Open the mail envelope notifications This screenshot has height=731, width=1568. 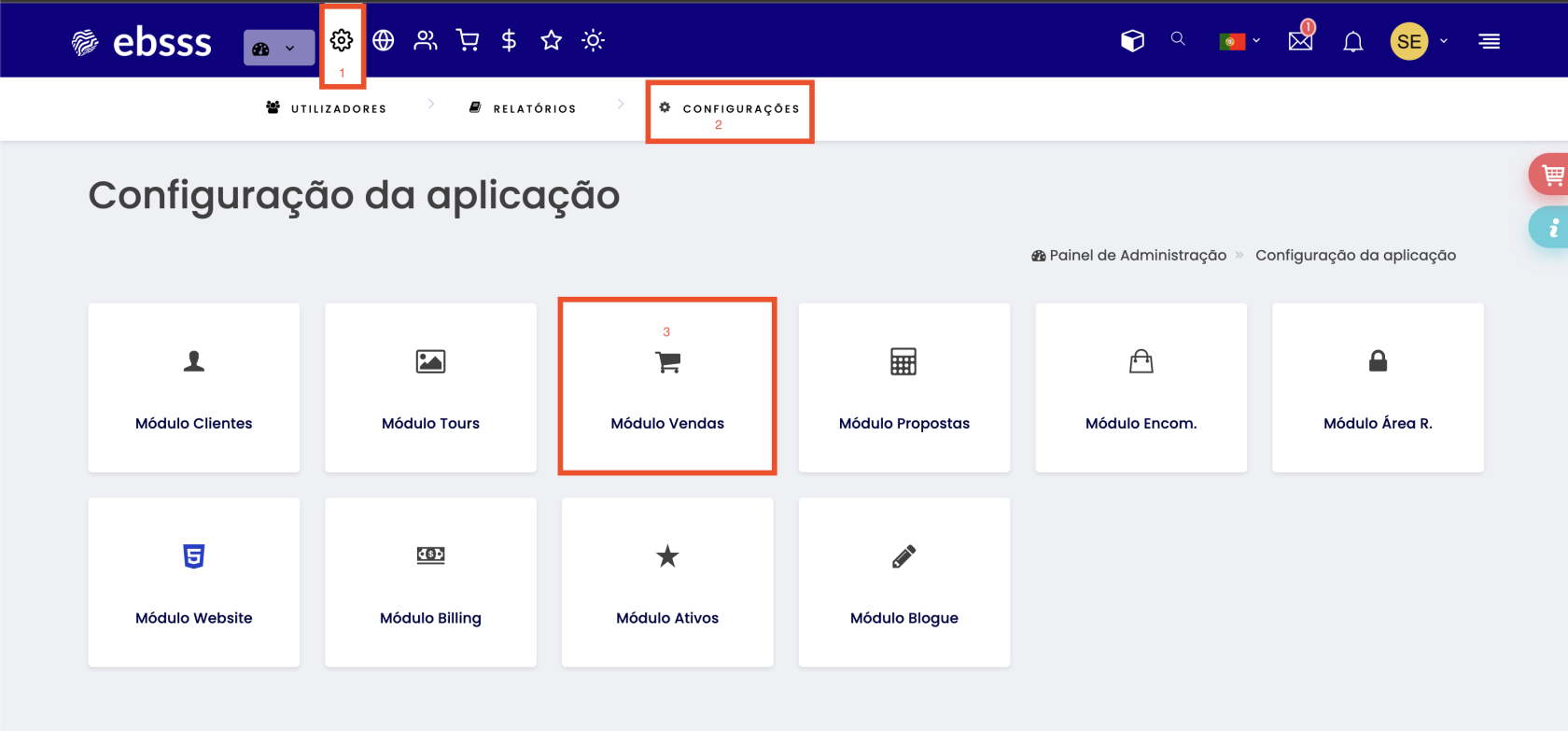1301,39
